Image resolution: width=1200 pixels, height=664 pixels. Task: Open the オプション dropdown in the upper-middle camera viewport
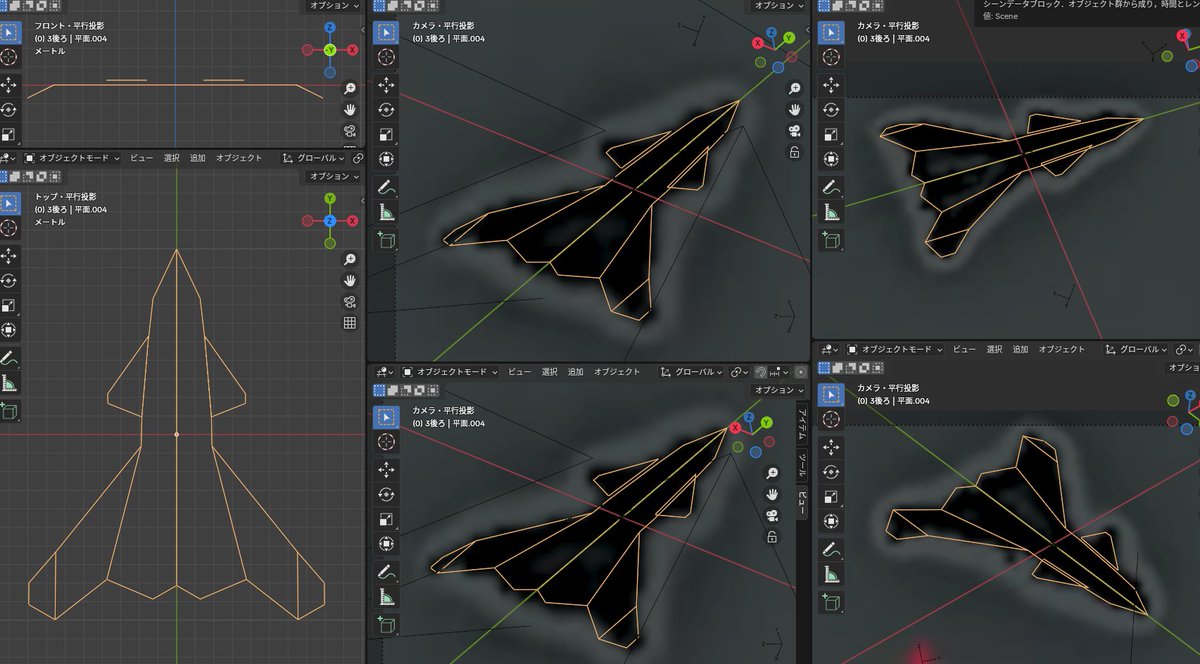tap(779, 5)
